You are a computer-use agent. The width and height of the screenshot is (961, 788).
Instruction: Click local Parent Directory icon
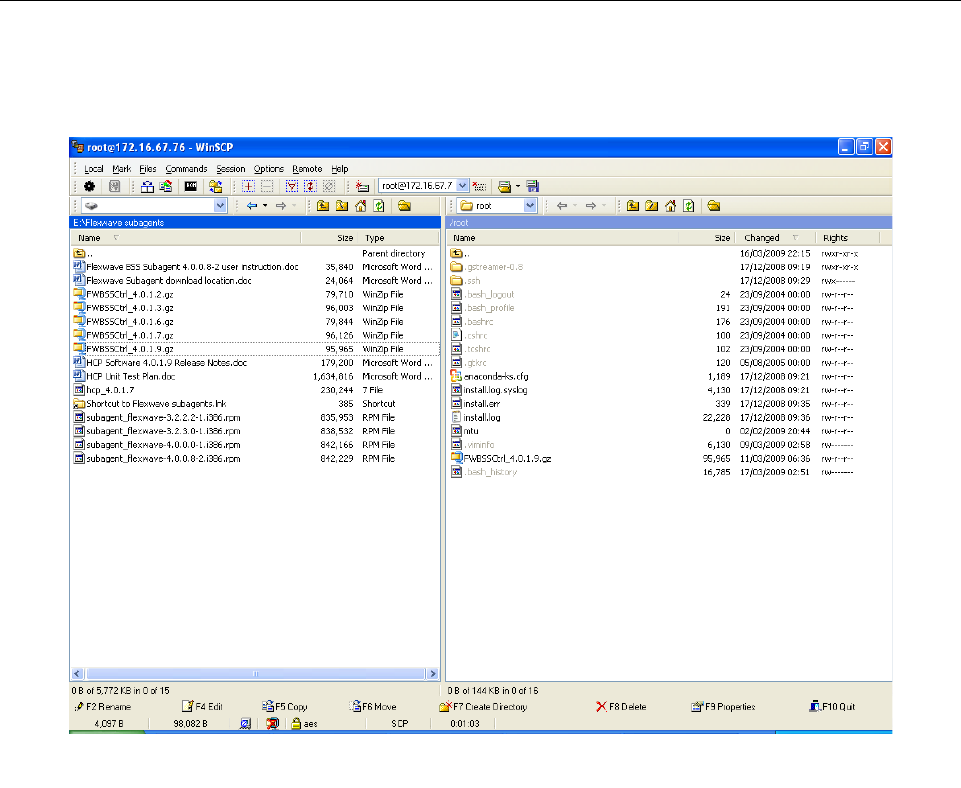pyautogui.click(x=323, y=206)
